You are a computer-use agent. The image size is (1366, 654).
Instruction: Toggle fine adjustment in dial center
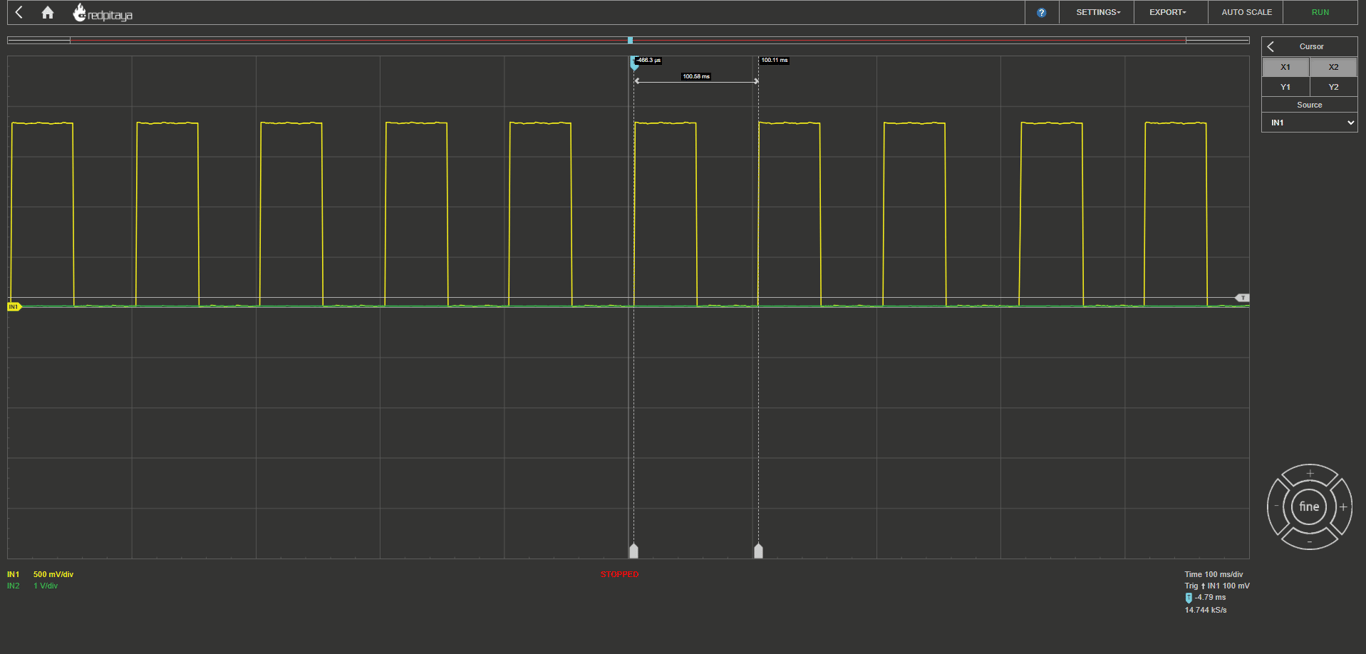1309,507
